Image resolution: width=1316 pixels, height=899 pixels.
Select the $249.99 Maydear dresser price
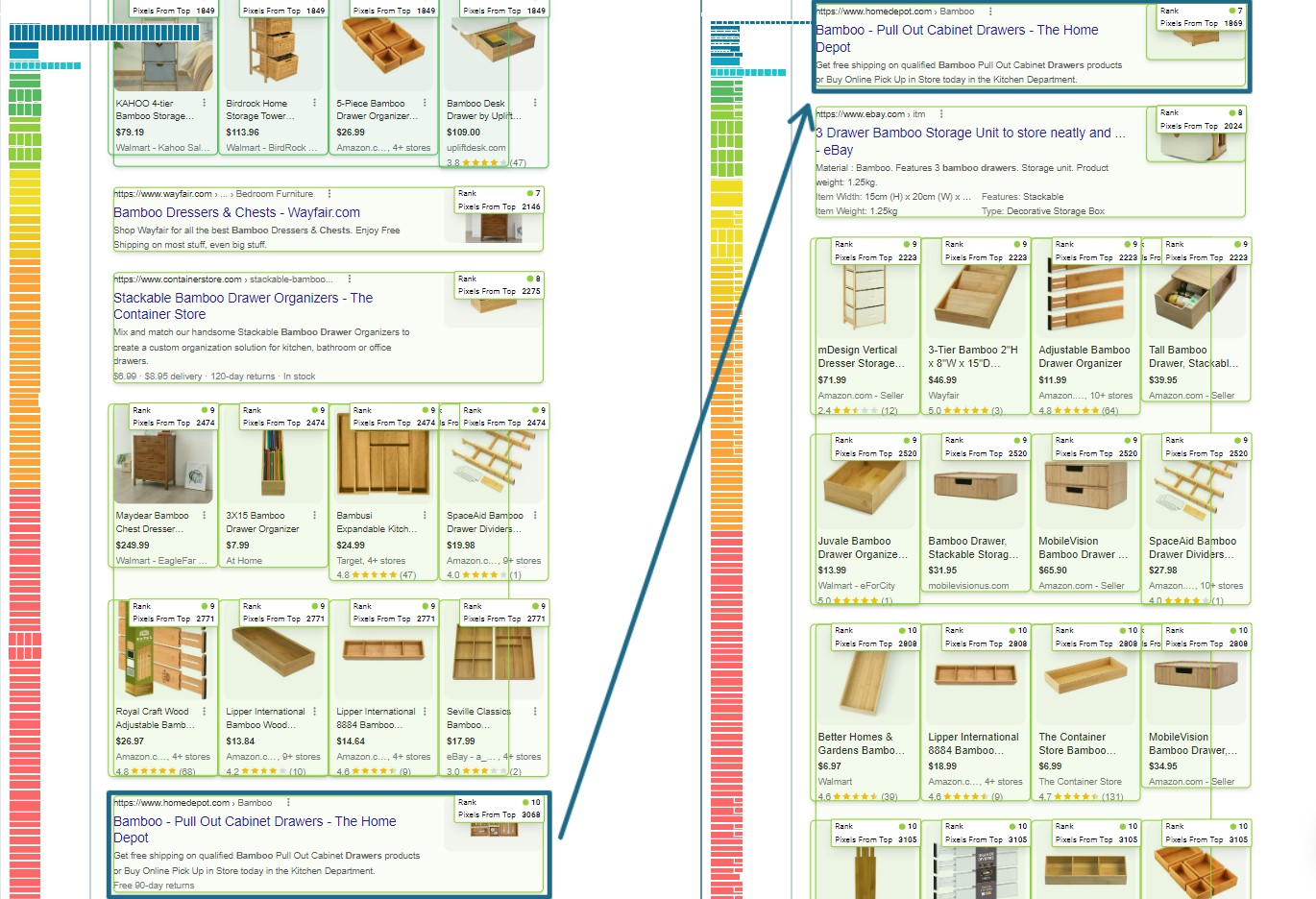133,545
